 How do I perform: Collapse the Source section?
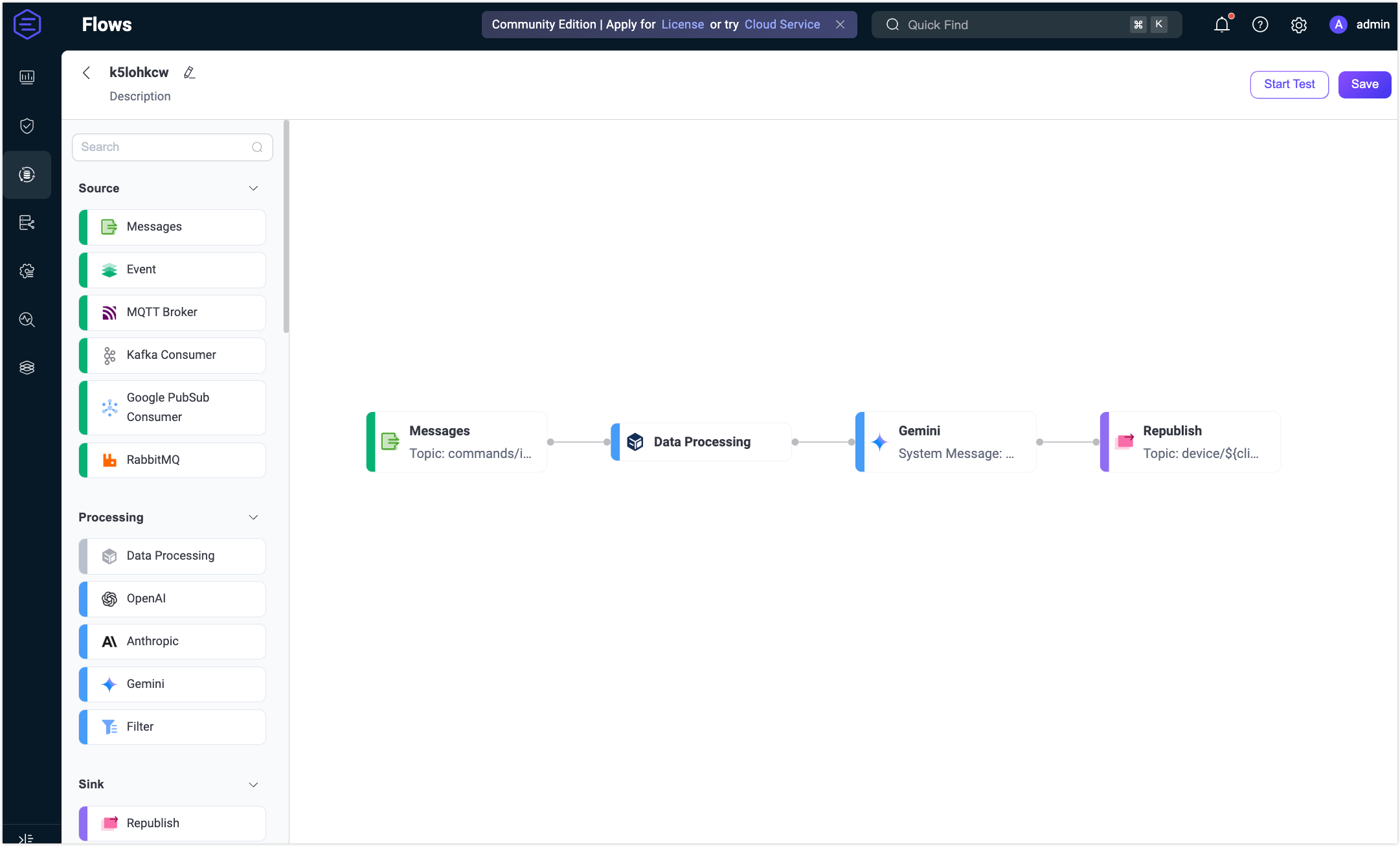click(x=254, y=188)
